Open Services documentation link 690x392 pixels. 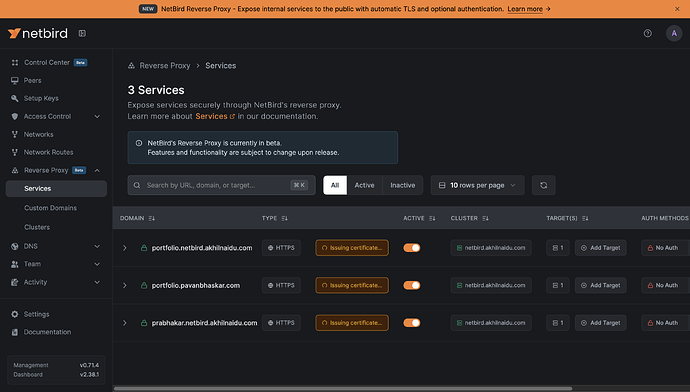[215, 116]
